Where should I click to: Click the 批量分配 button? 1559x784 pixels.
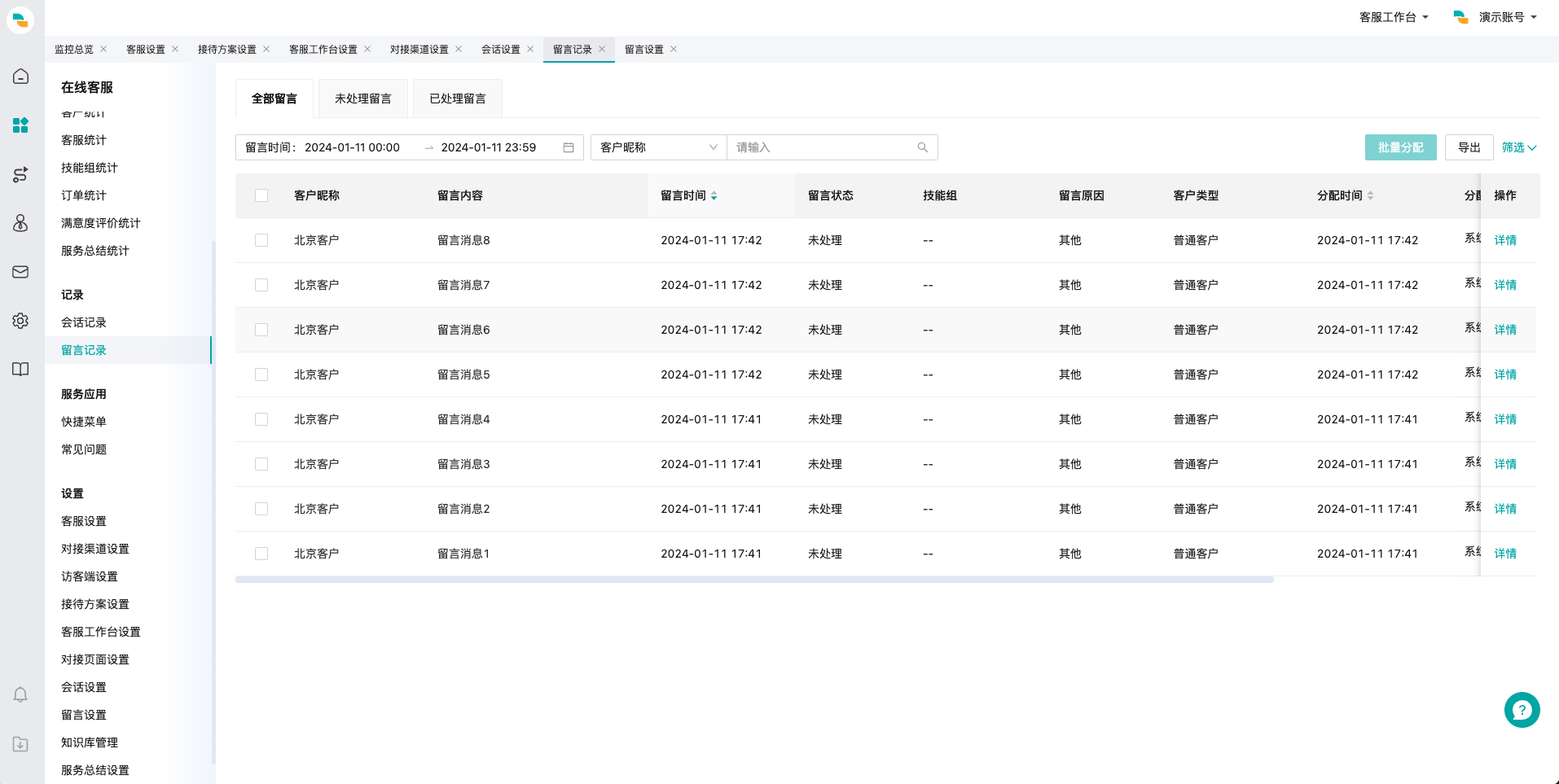[x=1401, y=147]
